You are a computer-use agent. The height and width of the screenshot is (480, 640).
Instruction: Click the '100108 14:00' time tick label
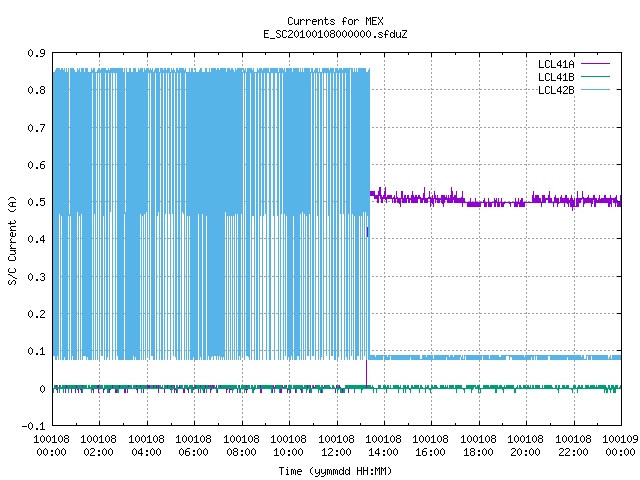pyautogui.click(x=383, y=446)
